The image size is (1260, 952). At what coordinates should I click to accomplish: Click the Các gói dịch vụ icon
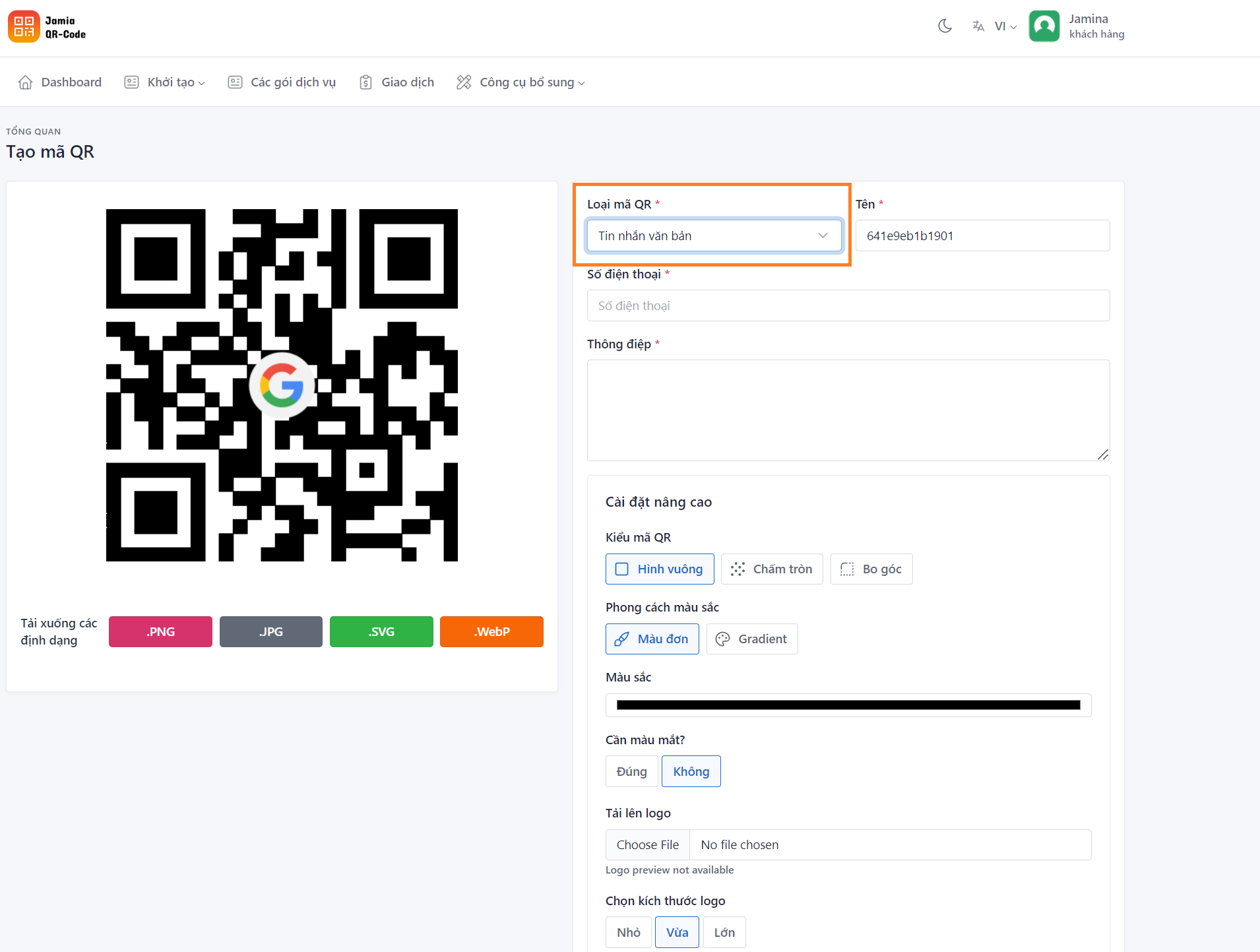(235, 82)
